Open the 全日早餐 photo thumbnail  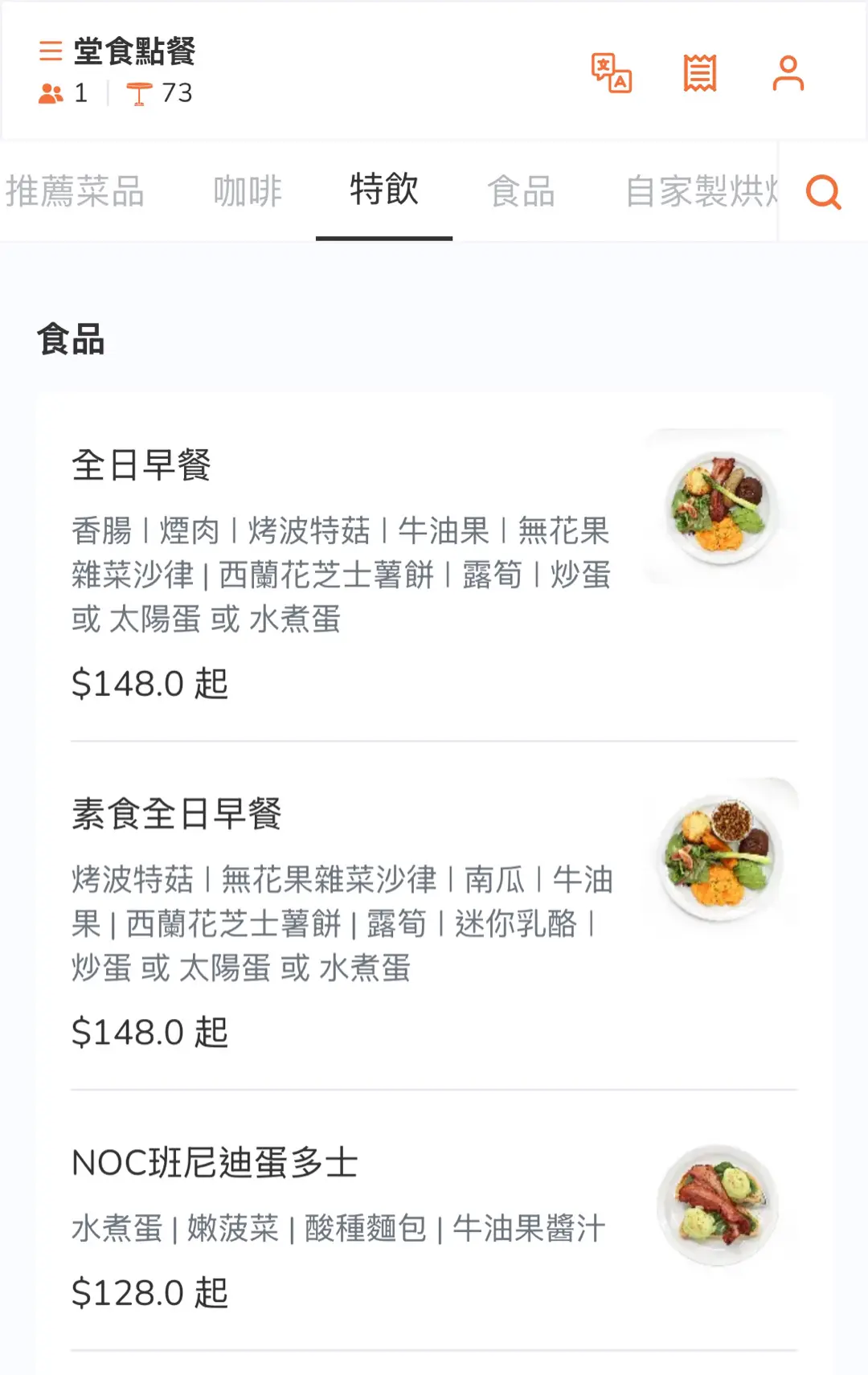coord(722,507)
